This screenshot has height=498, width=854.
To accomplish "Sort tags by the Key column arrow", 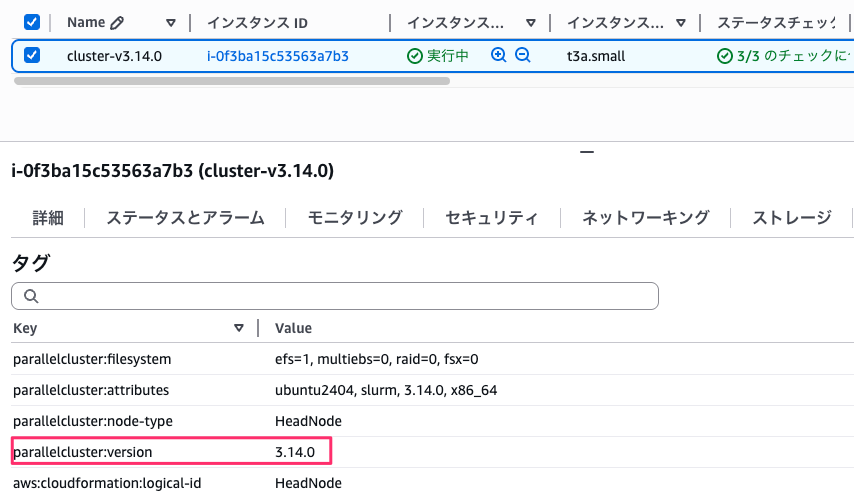I will point(239,328).
